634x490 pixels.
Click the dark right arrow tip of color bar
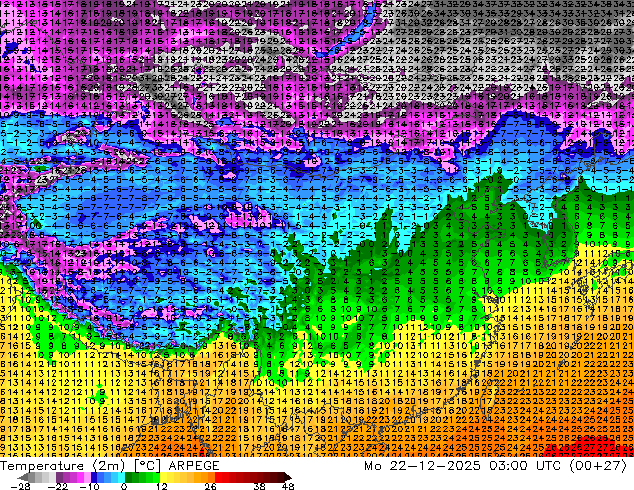tap(287, 477)
